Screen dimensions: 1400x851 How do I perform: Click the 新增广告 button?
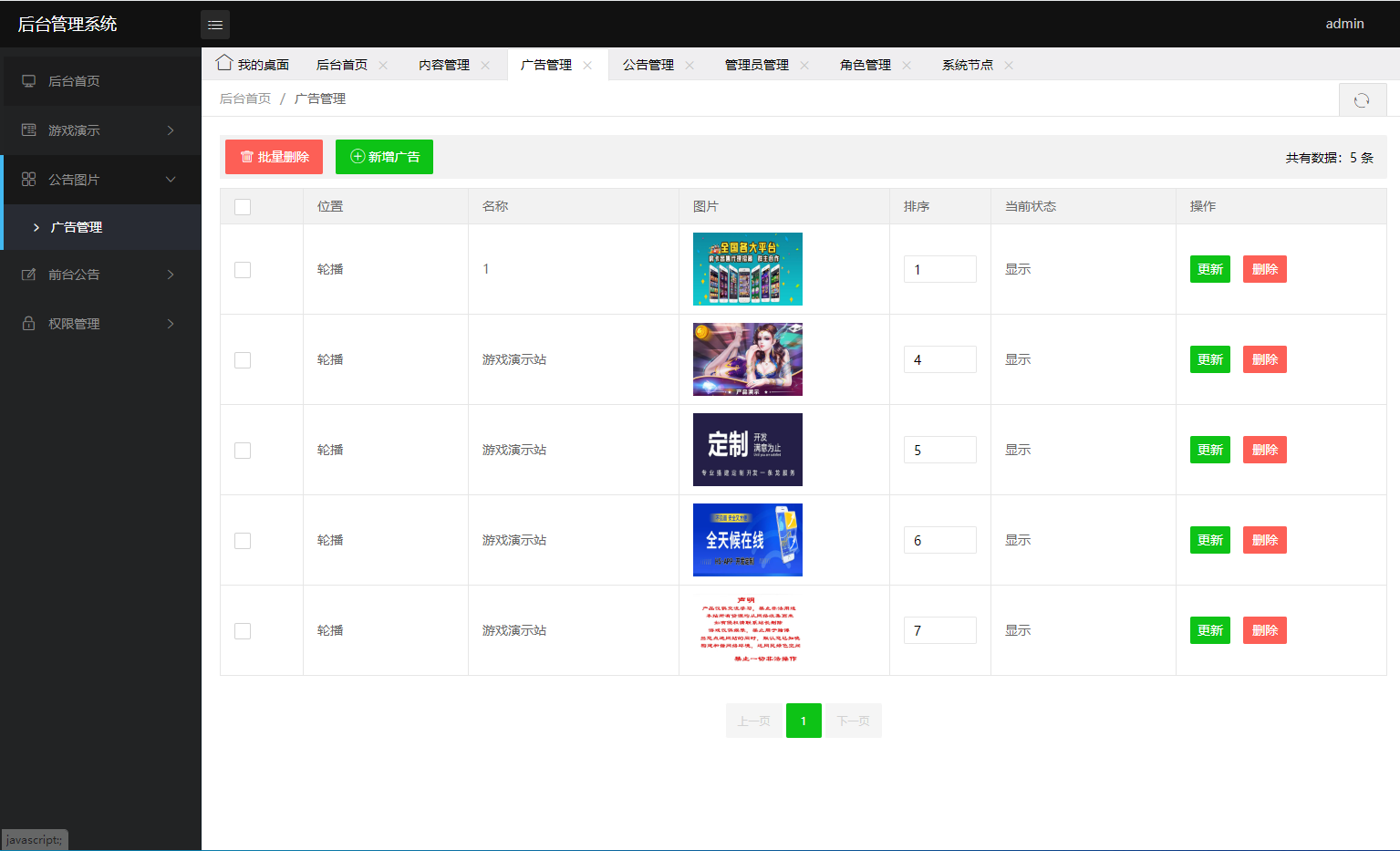[x=384, y=156]
